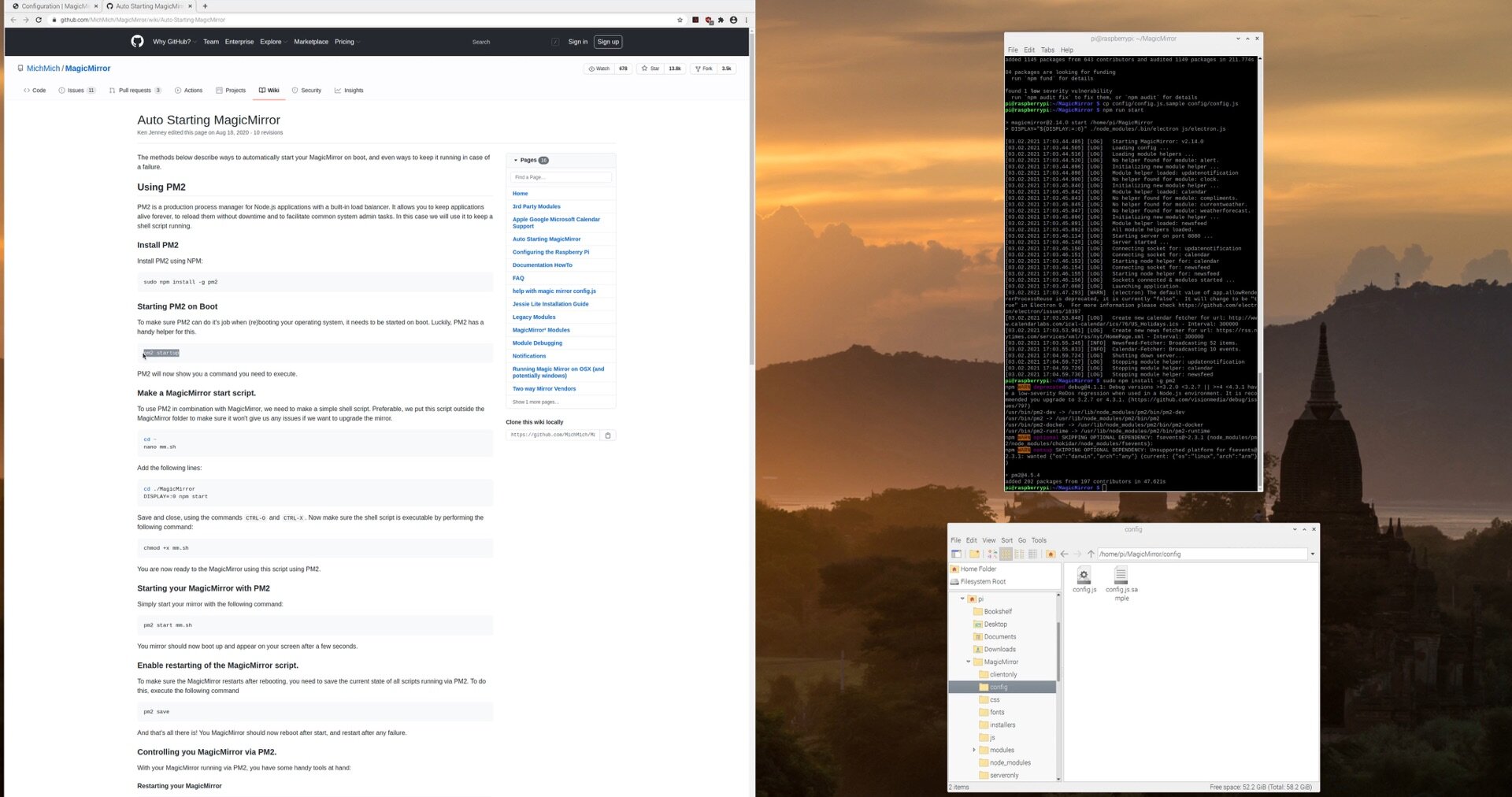Open the FAQ wiki page link

click(x=518, y=278)
